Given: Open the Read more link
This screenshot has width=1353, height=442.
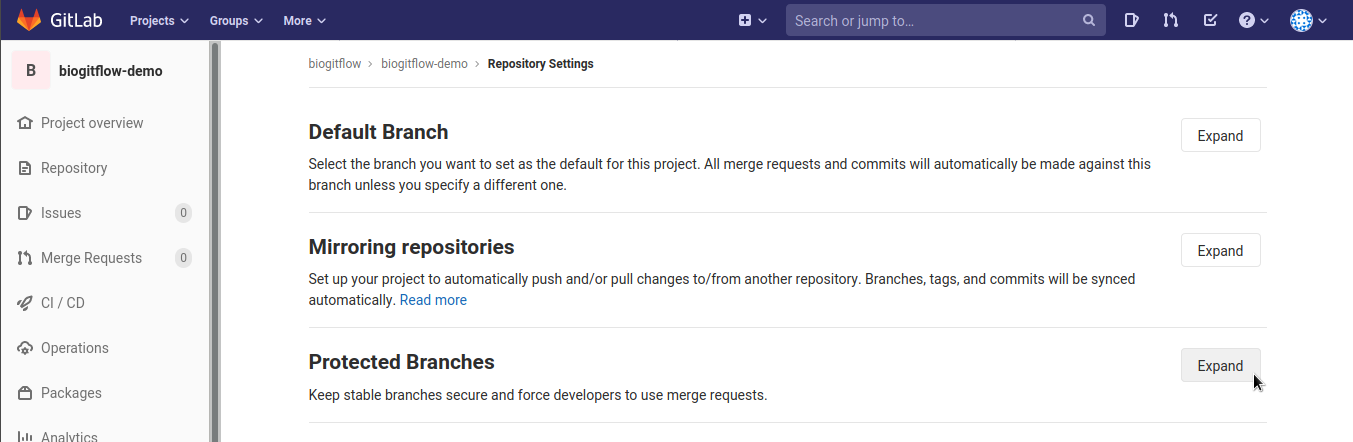Looking at the screenshot, I should 433,300.
